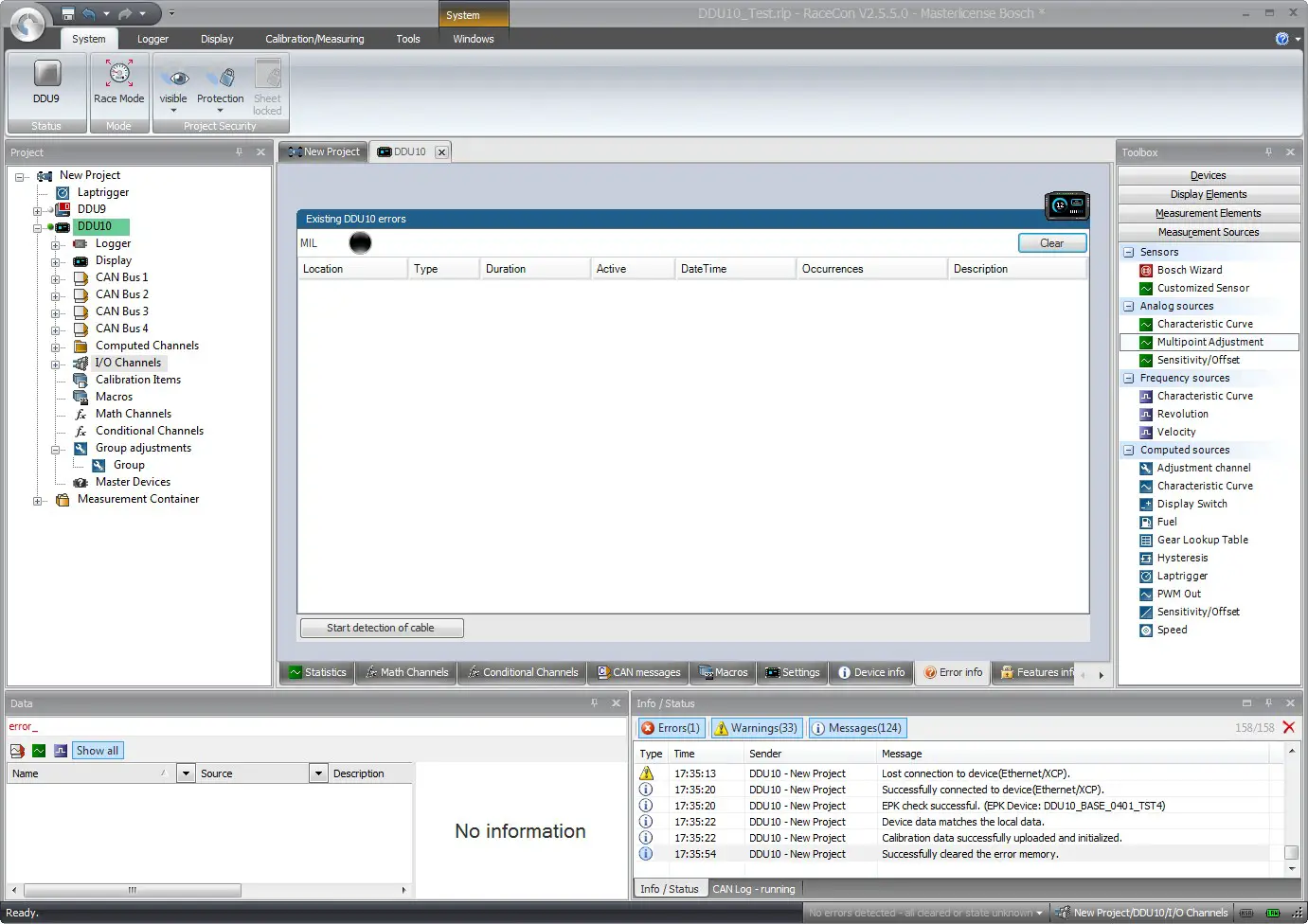Switch to the Statistics tab
The image size is (1308, 924).
pos(318,672)
